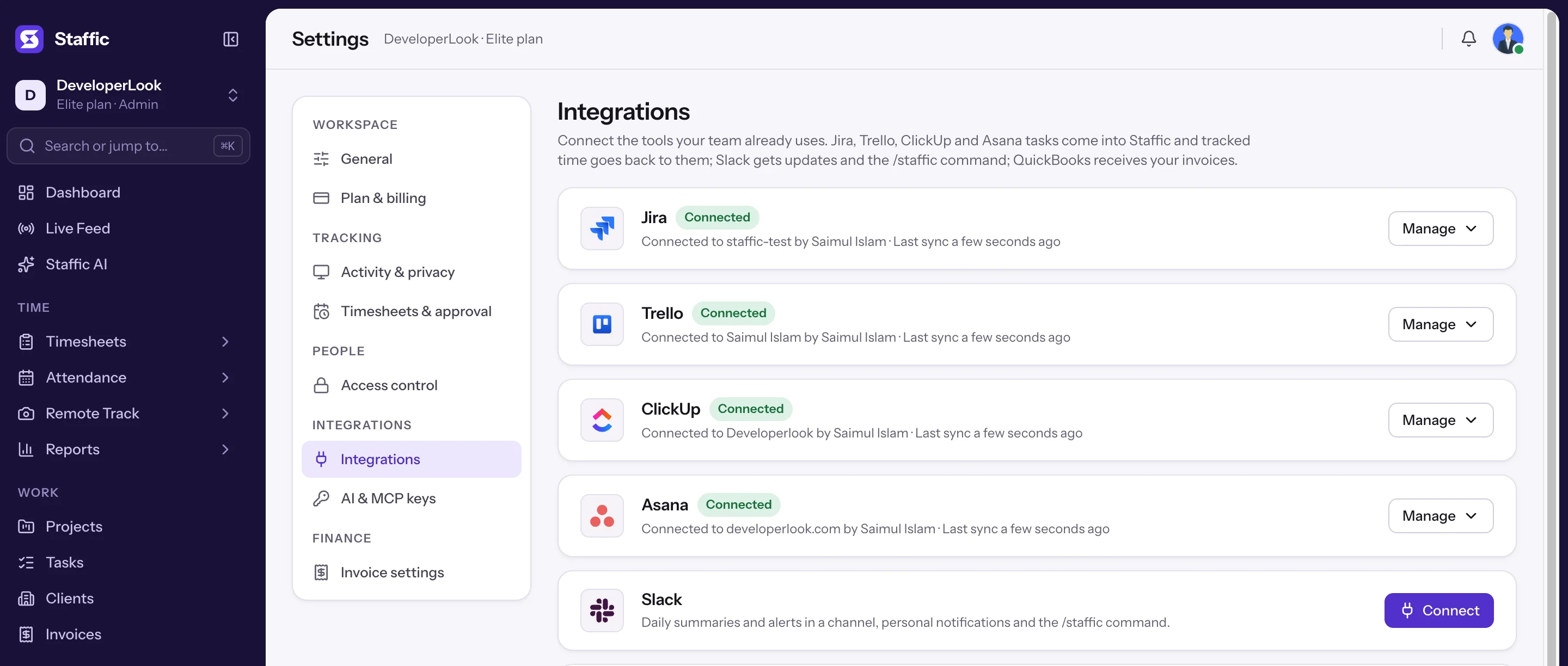
Task: Click the Invoices receipt icon
Action: pyautogui.click(x=26, y=634)
